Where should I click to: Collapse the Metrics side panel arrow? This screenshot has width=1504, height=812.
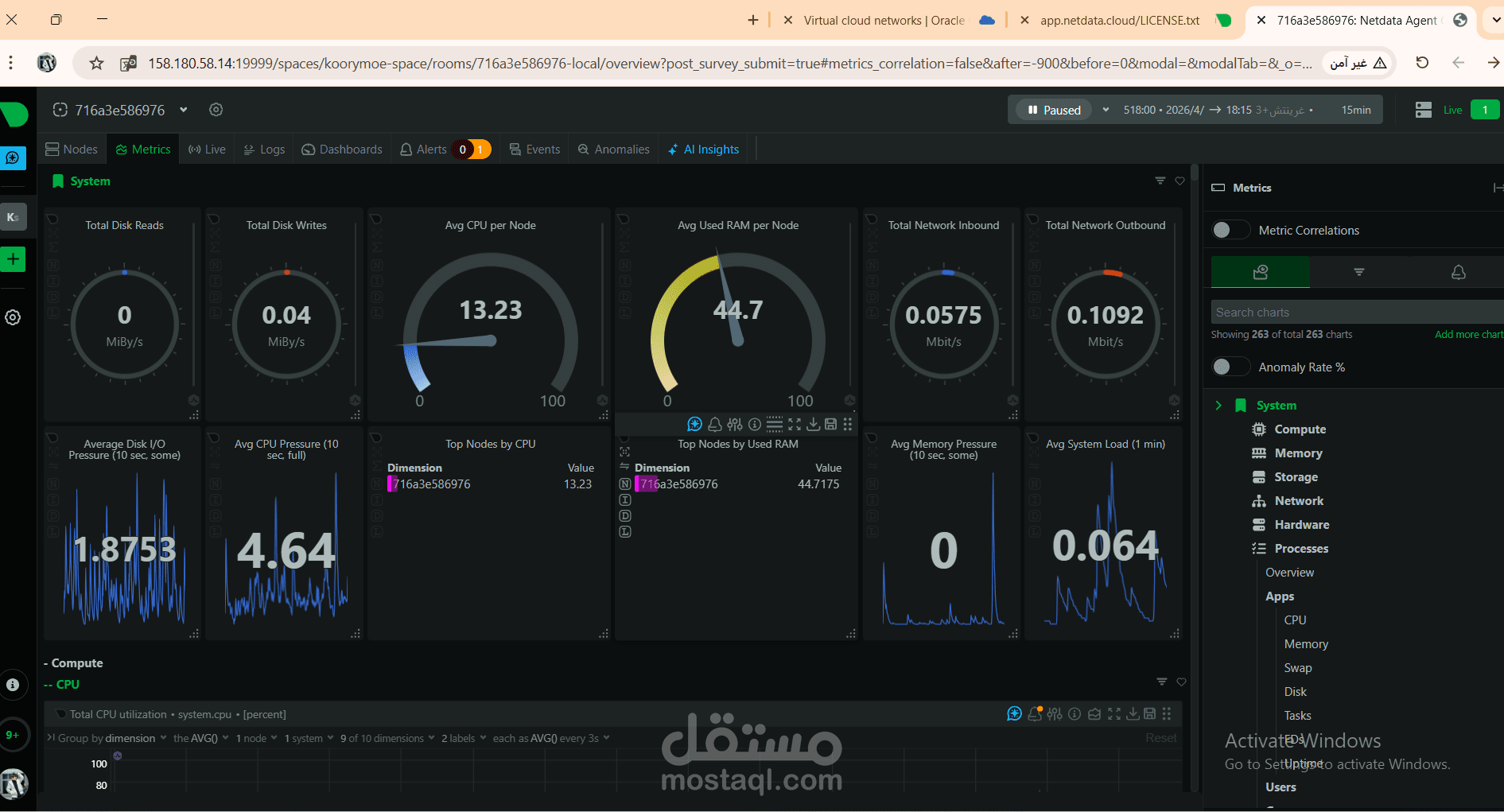click(1498, 188)
